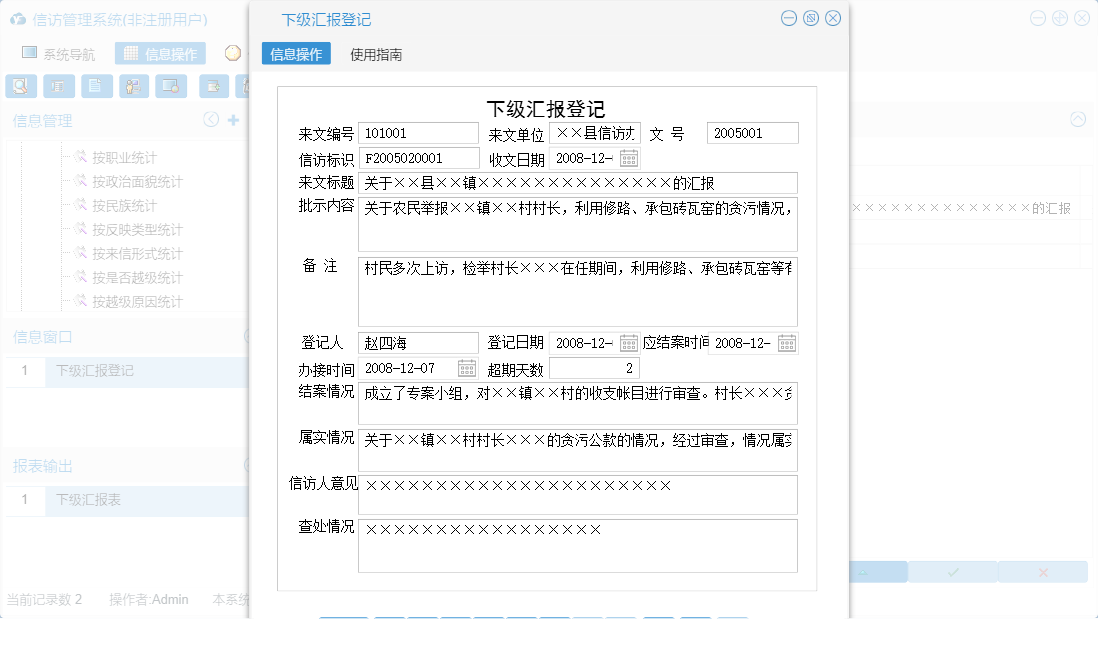
Task: Click the document toolbar icon
Action: pyautogui.click(x=95, y=86)
